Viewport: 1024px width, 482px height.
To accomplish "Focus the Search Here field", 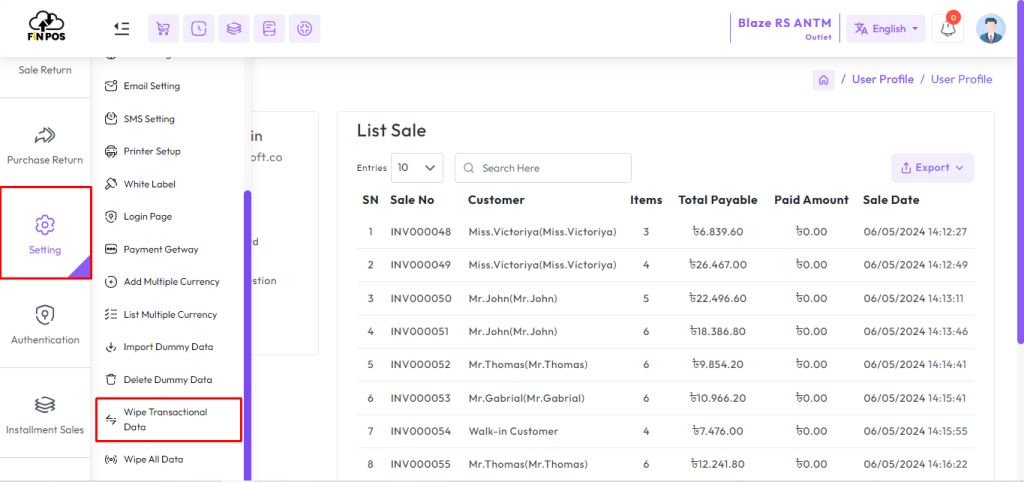I will pos(543,168).
